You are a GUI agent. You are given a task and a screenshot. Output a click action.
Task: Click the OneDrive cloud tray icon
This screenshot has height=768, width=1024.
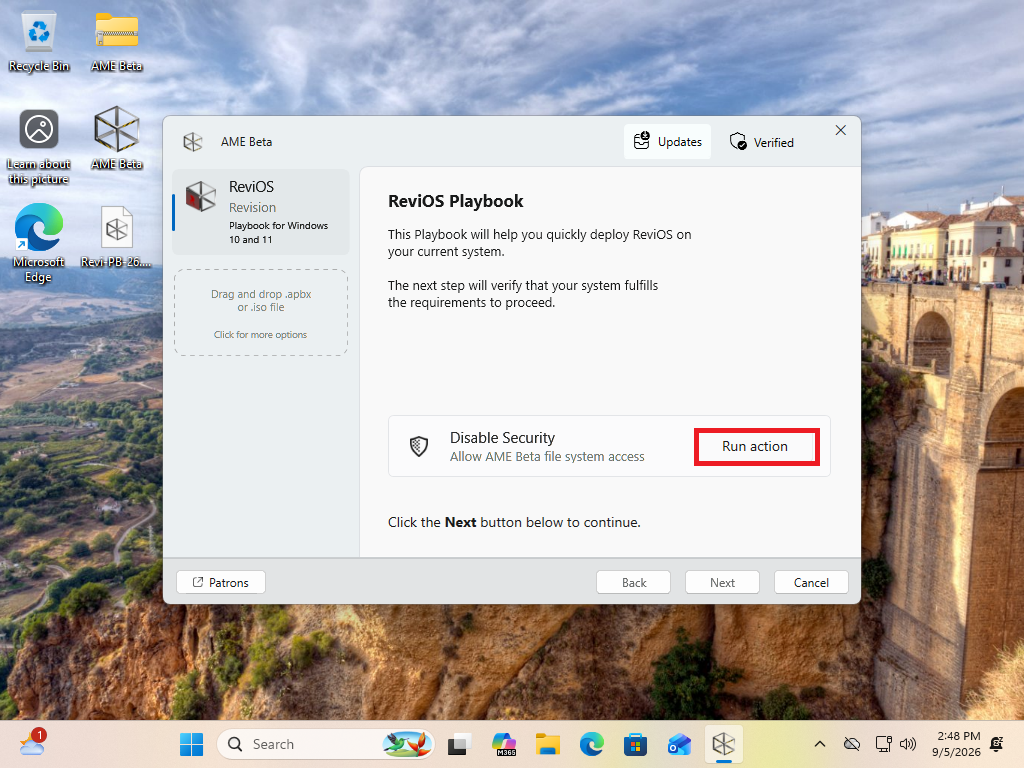click(852, 744)
